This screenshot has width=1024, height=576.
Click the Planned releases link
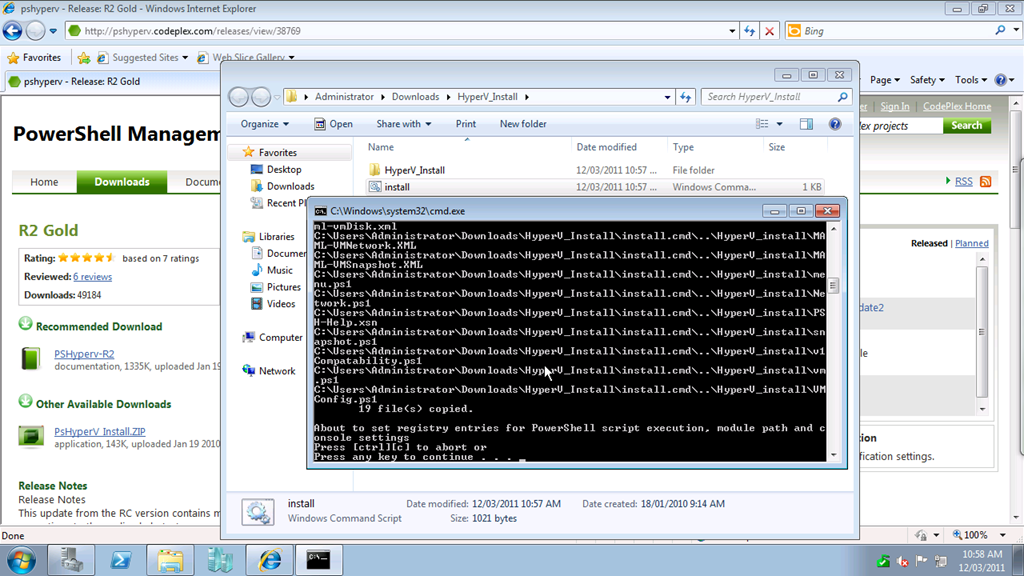click(x=971, y=244)
